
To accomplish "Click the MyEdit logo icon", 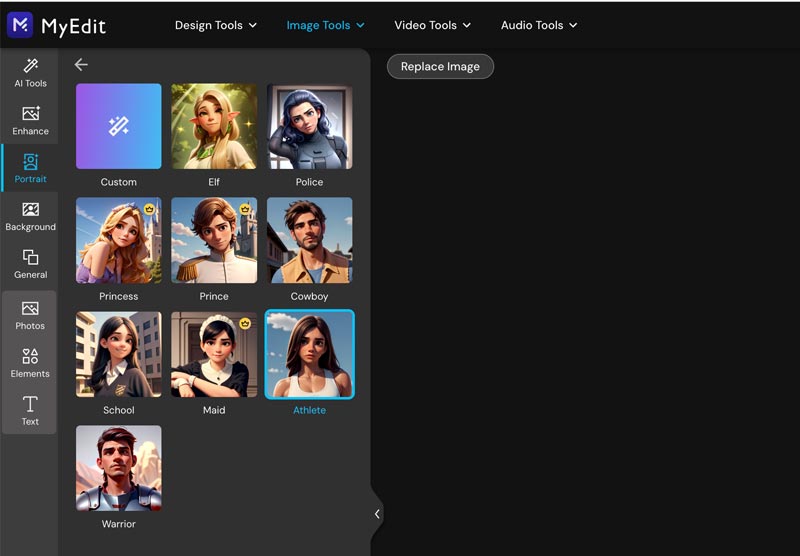I will (20, 24).
